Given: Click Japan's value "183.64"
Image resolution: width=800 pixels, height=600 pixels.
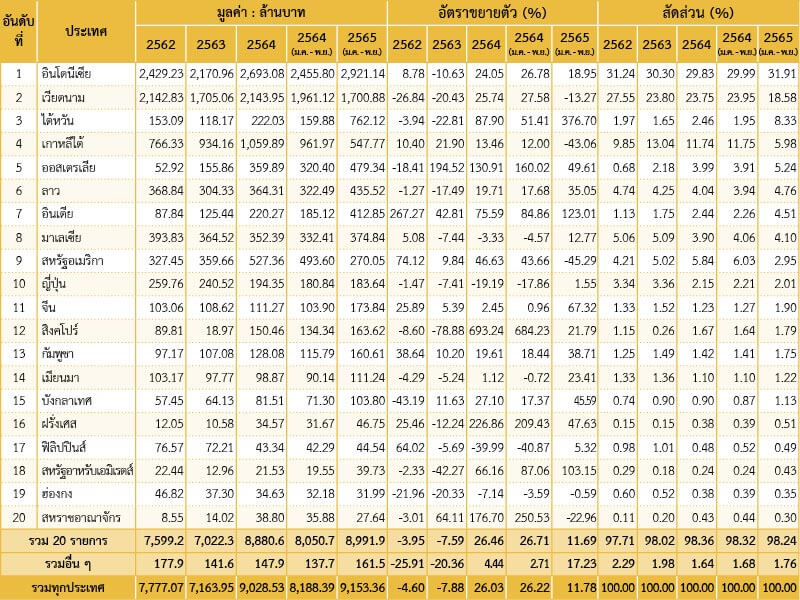Looking at the screenshot, I should pos(368,284).
